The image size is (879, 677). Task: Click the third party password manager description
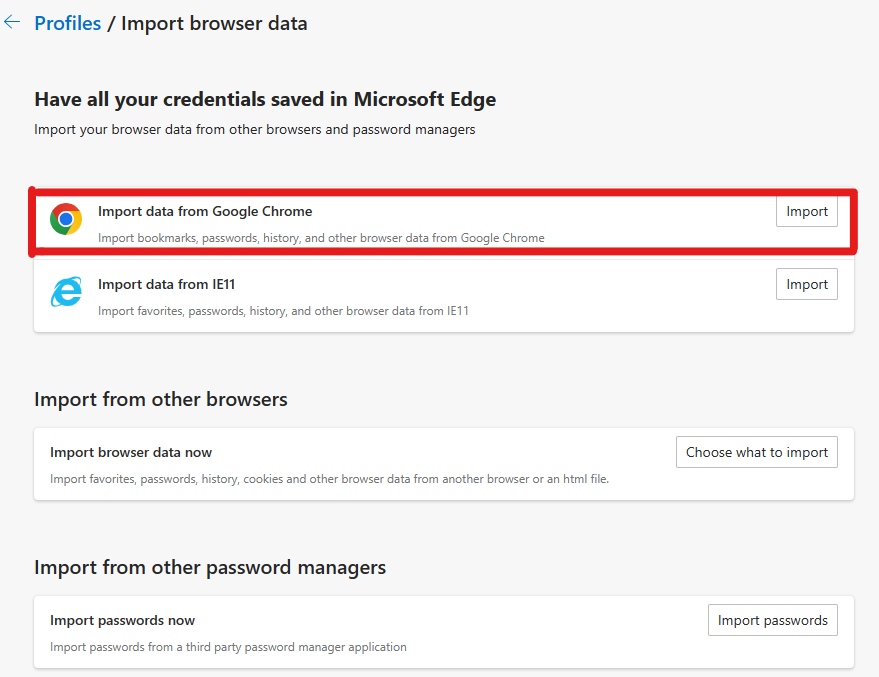click(228, 647)
